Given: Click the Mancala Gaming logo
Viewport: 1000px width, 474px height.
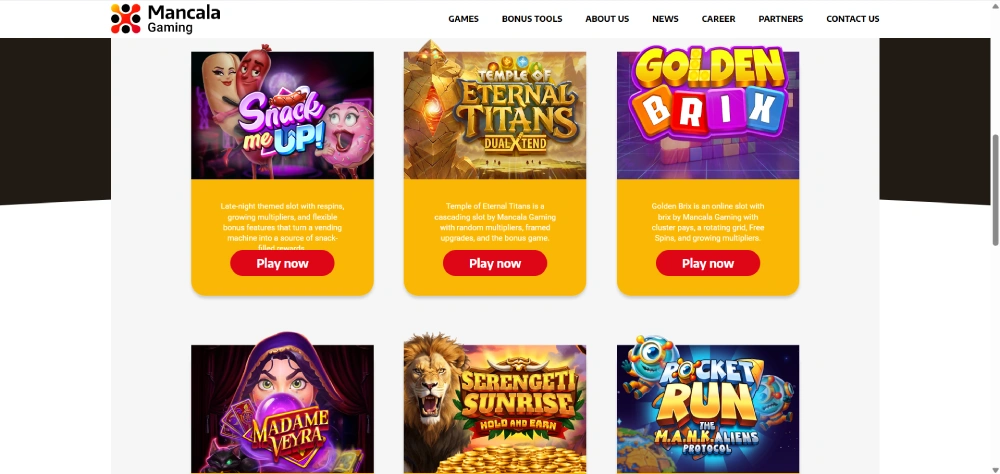Looking at the screenshot, I should point(165,19).
